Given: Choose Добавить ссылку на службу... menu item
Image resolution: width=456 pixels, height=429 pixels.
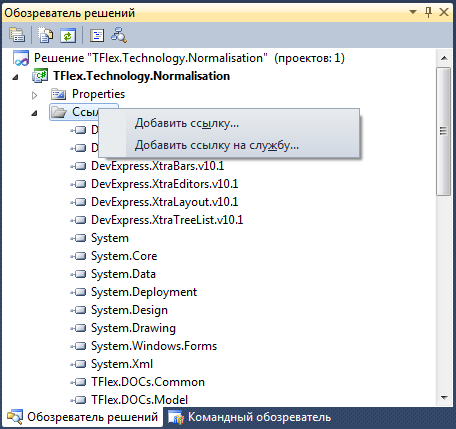Looking at the screenshot, I should pos(229,145).
